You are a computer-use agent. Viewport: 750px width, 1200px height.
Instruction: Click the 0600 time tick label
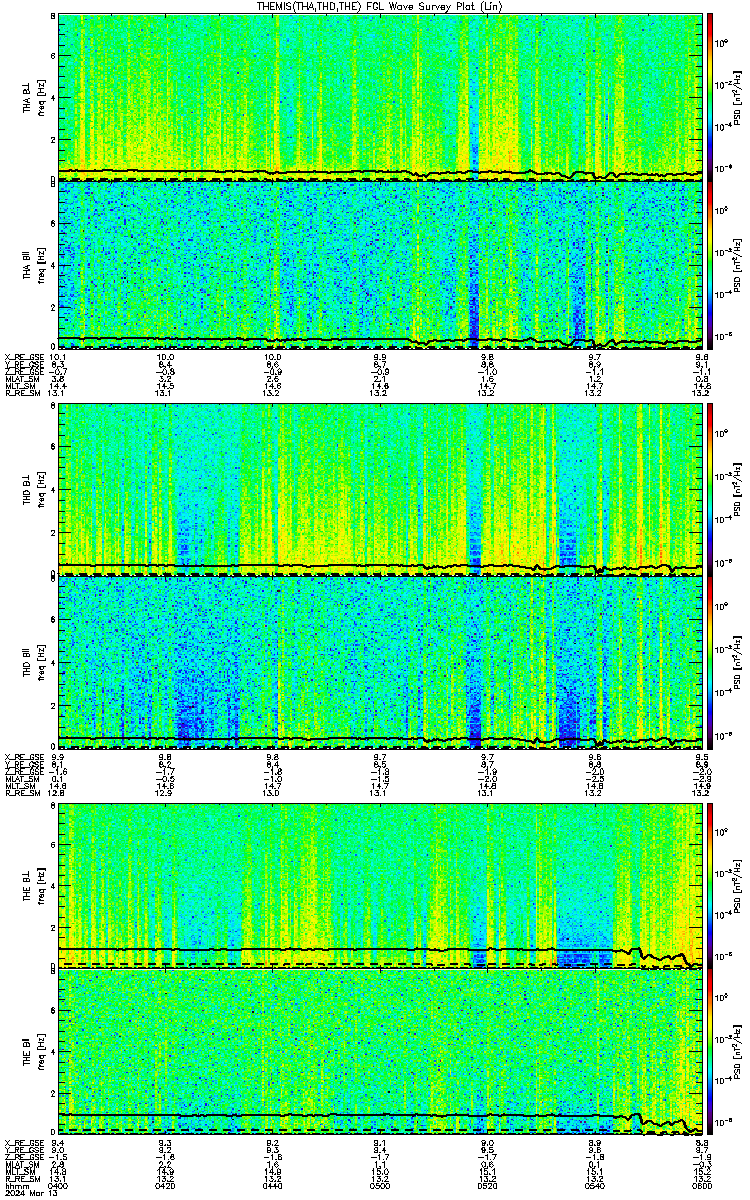point(700,1185)
